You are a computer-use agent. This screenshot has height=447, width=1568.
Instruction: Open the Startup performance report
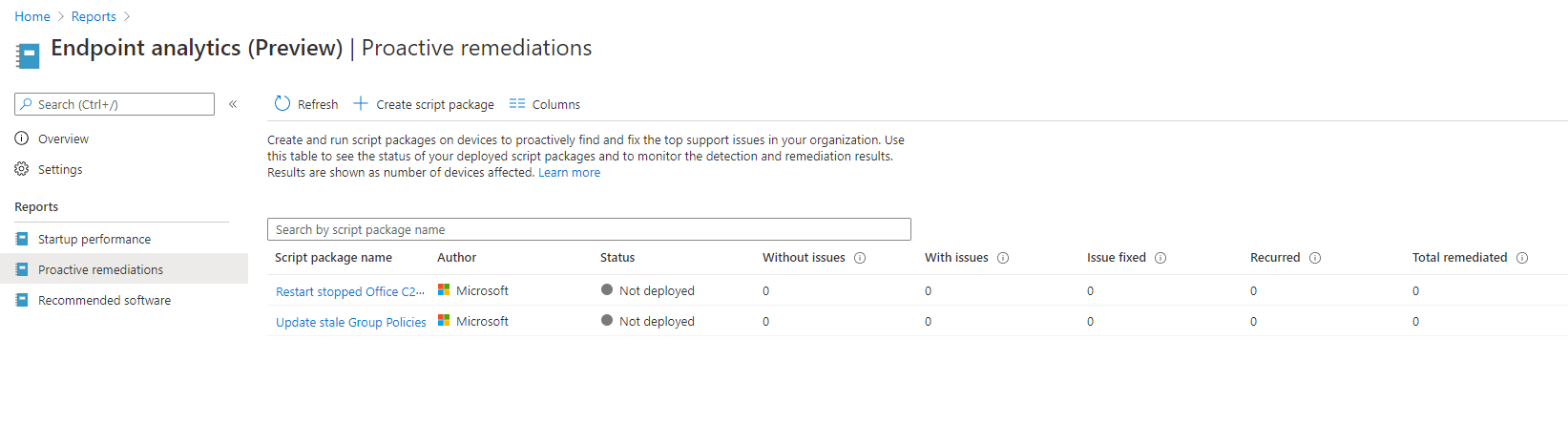point(94,239)
